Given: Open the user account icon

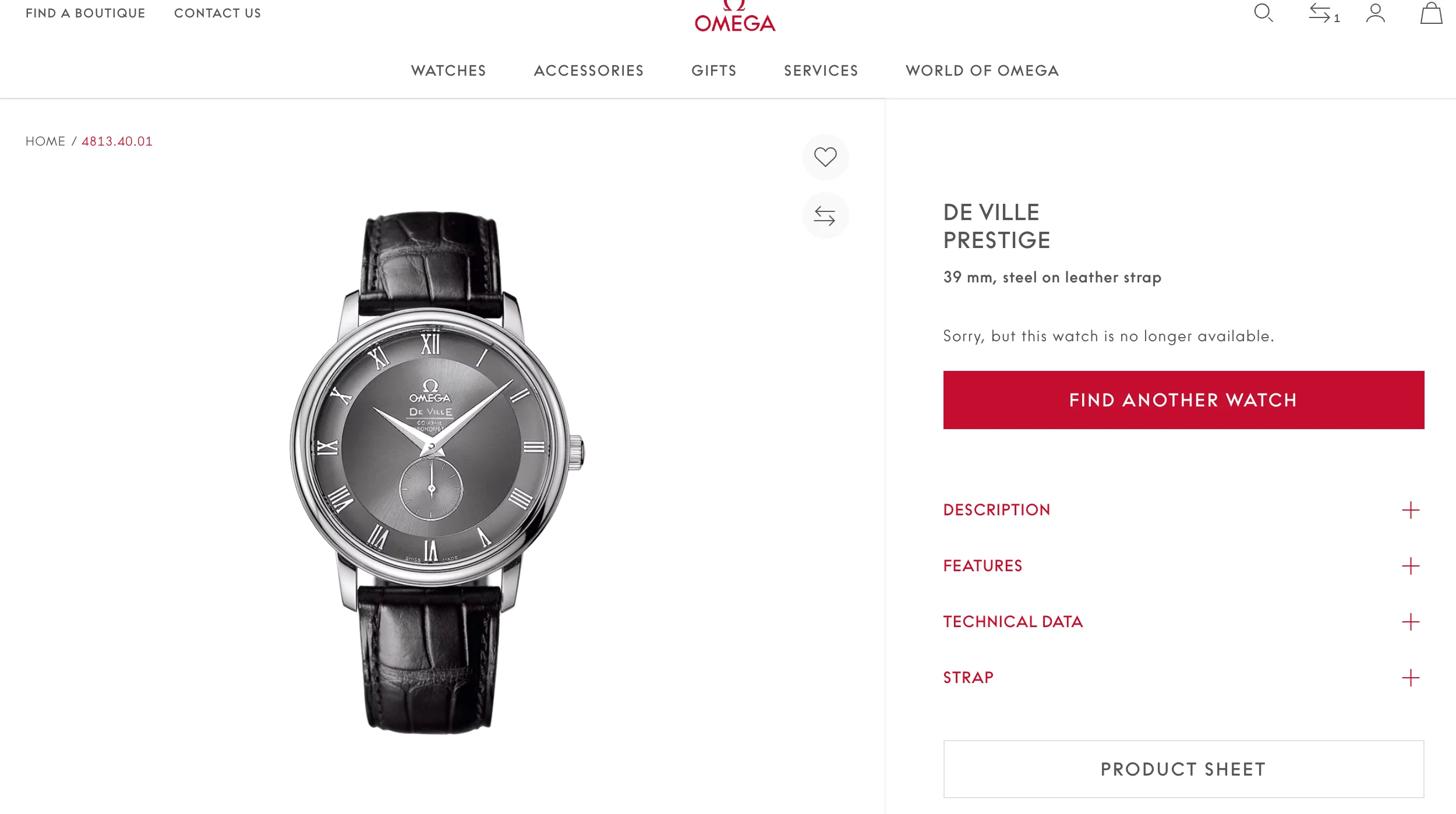Looking at the screenshot, I should coord(1376,13).
